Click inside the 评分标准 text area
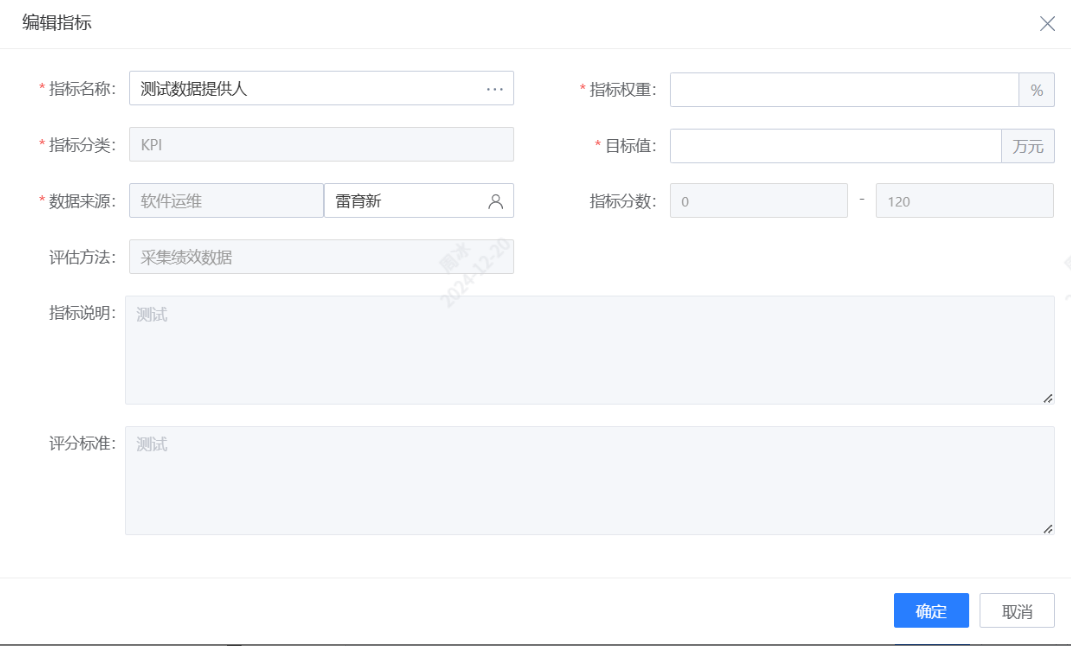This screenshot has width=1071, height=646. (x=589, y=481)
